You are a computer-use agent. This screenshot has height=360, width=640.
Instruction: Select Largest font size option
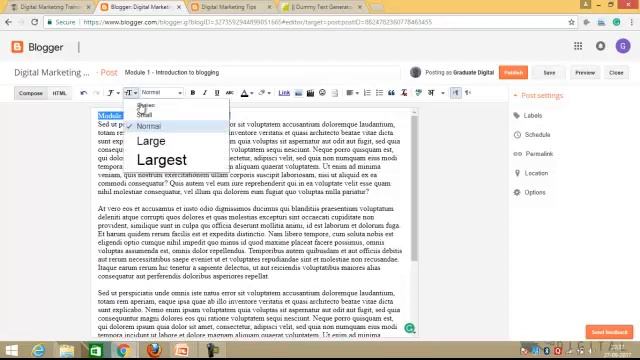coord(176,160)
